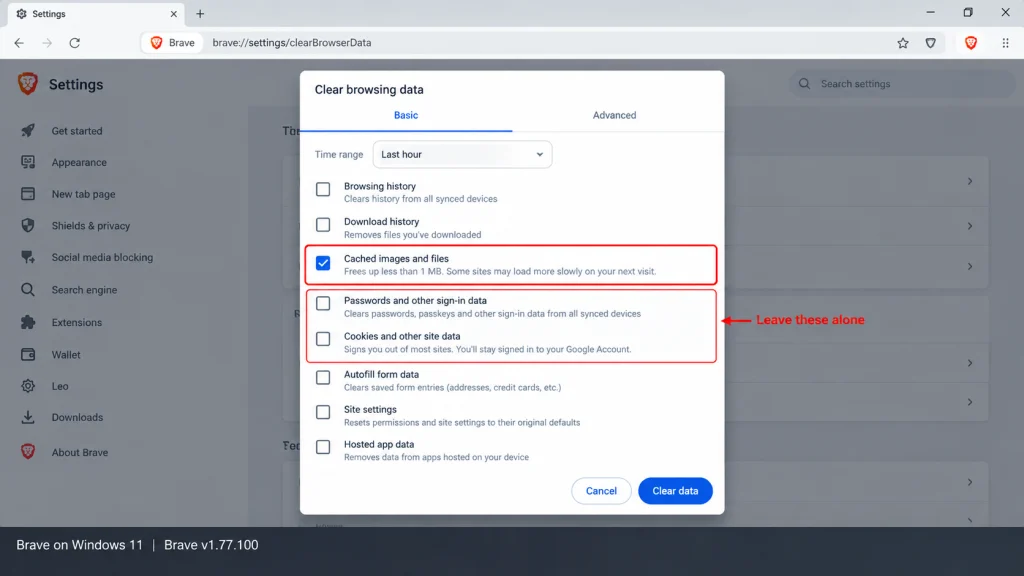Screen dimensions: 1024x576
Task: Click the Get started rocket icon
Action: (27, 131)
